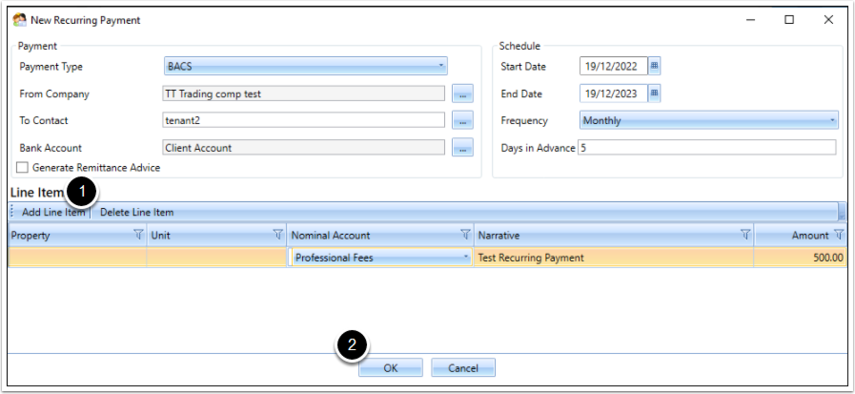Expand the Professional Fees nominal account dropdown
The image size is (855, 394).
tap(381, 258)
